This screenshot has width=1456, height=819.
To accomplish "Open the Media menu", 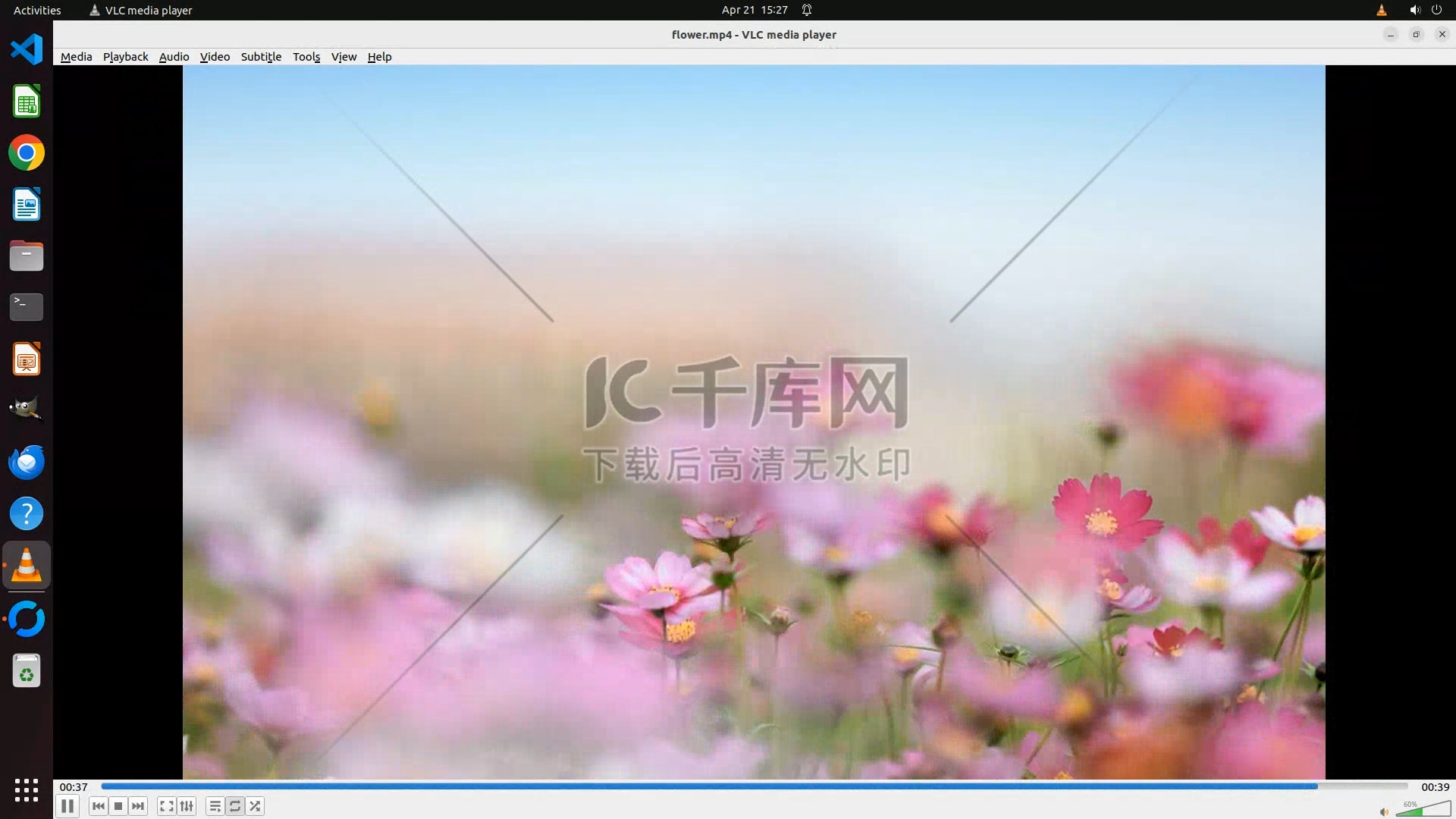I will (x=76, y=57).
